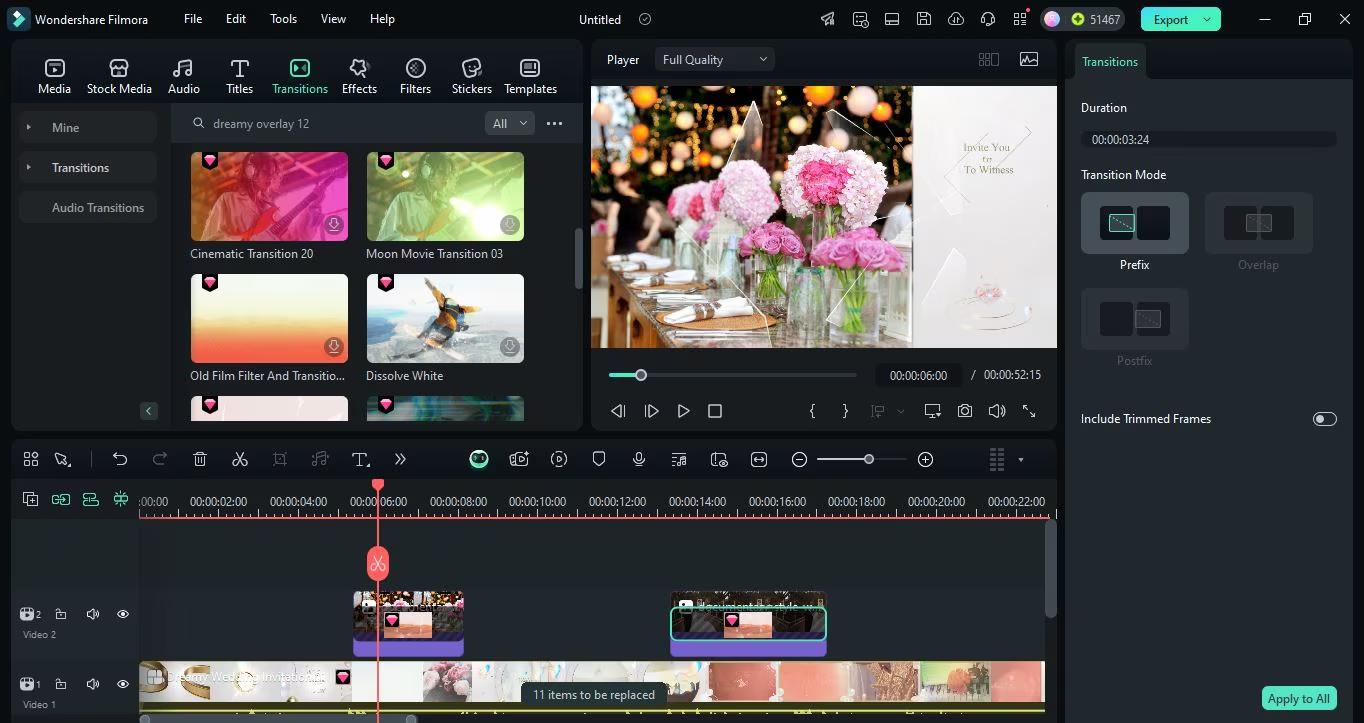The height and width of the screenshot is (723, 1364).
Task: Select Prefix transition mode
Action: (x=1135, y=223)
